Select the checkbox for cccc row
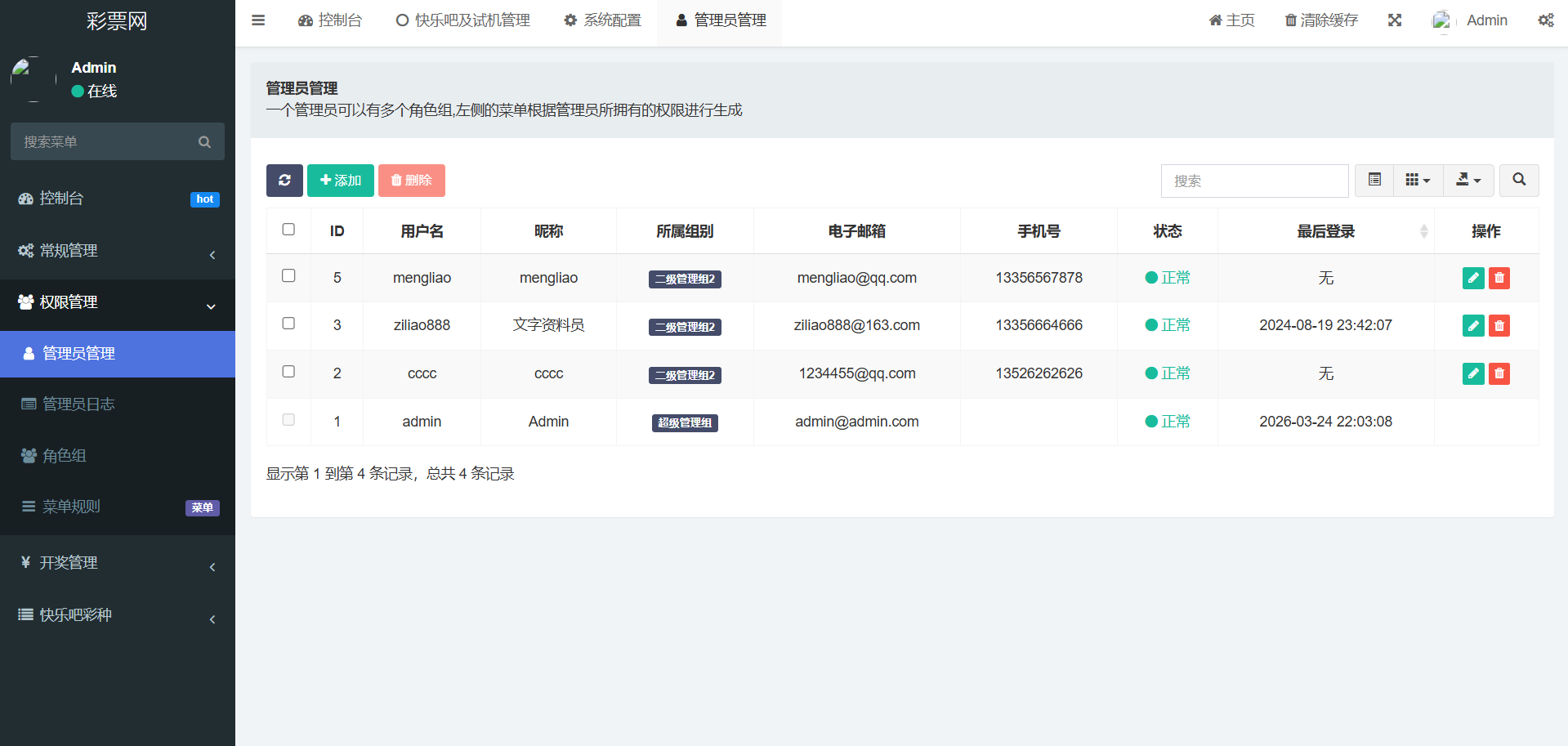 pyautogui.click(x=288, y=372)
